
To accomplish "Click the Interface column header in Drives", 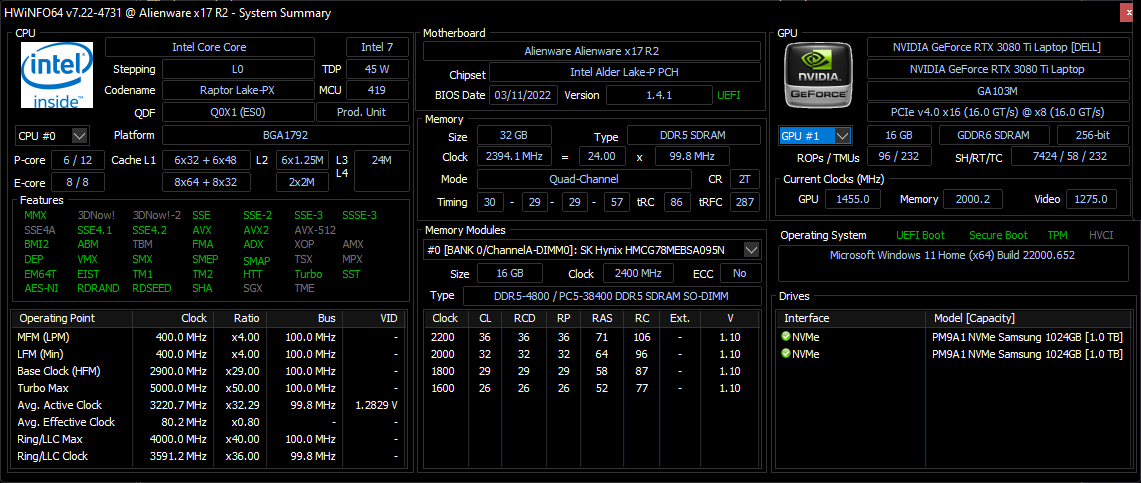I will (x=807, y=318).
